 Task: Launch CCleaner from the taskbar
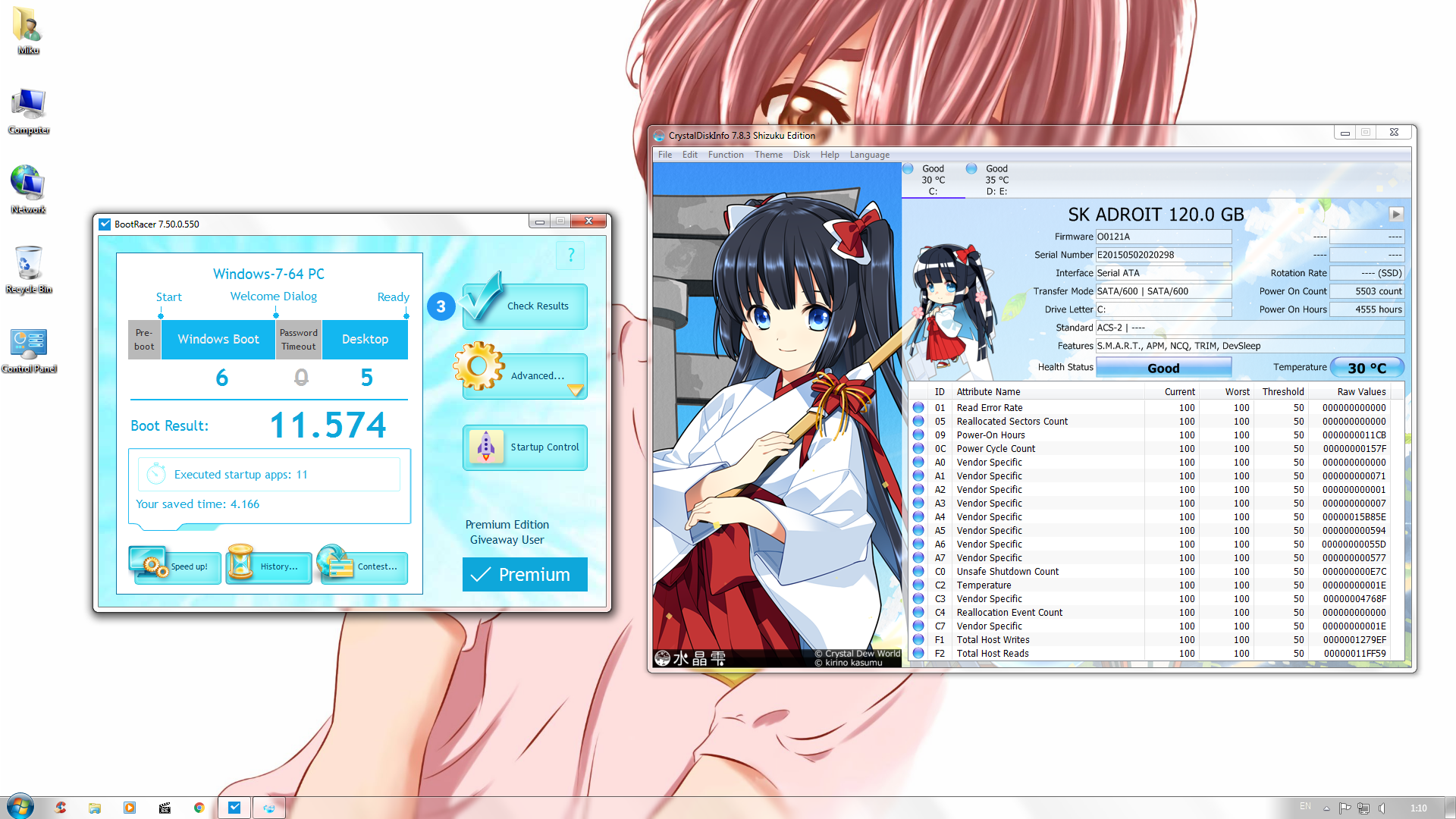point(60,808)
